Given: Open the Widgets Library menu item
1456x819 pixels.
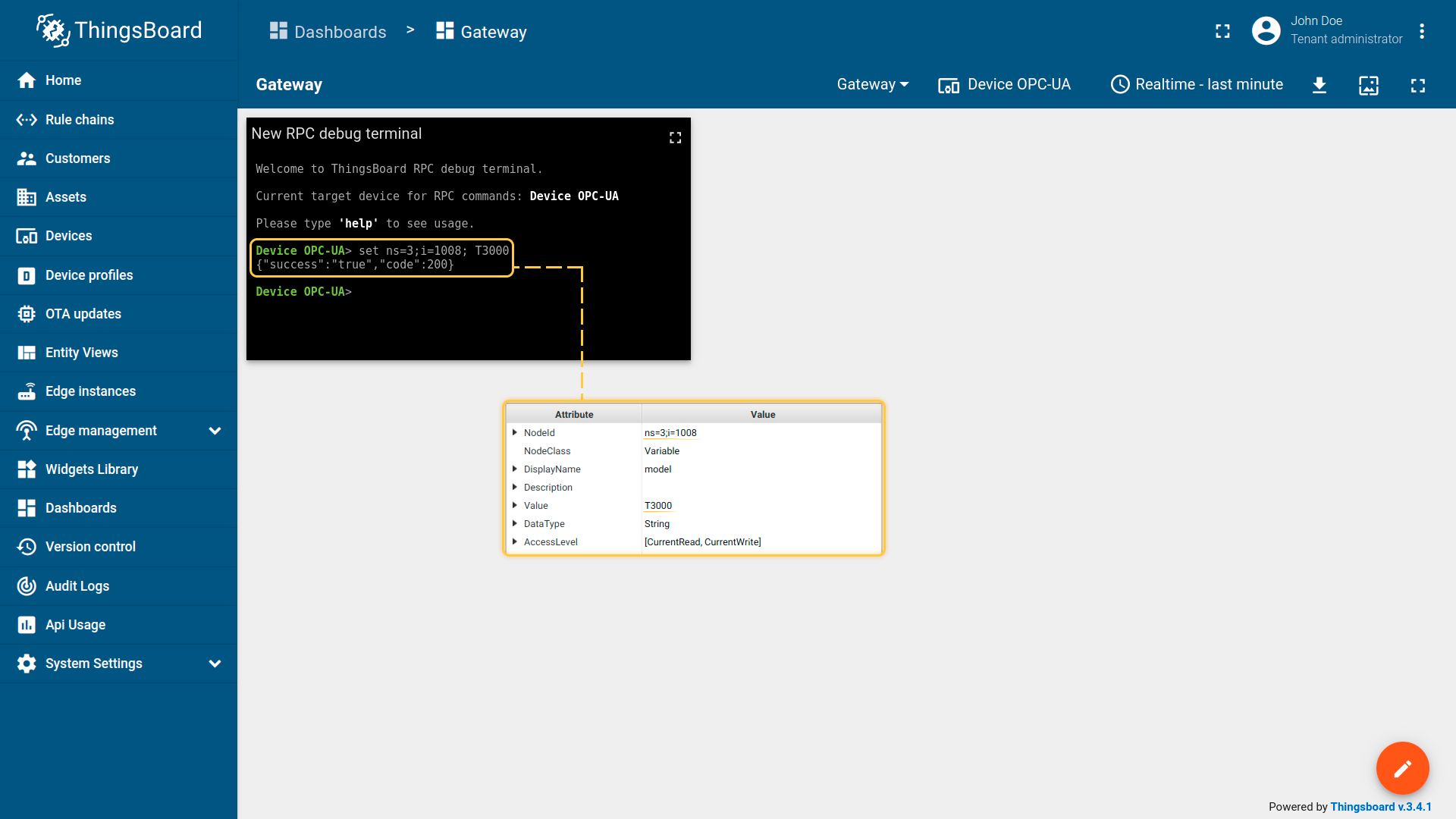Looking at the screenshot, I should 118,469.
